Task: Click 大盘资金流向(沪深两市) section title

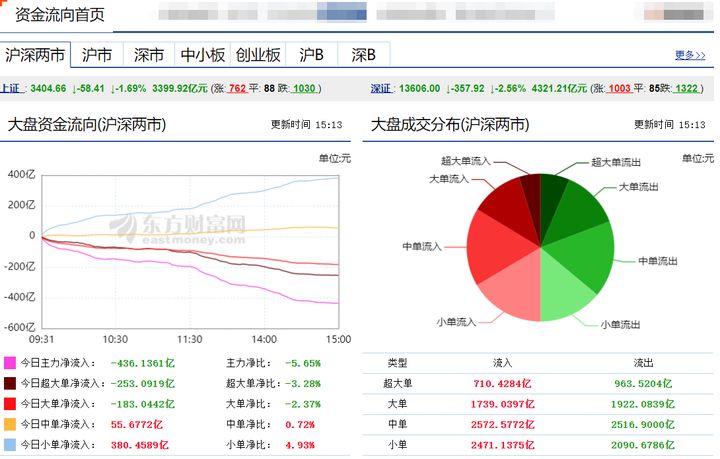Action: (87, 124)
